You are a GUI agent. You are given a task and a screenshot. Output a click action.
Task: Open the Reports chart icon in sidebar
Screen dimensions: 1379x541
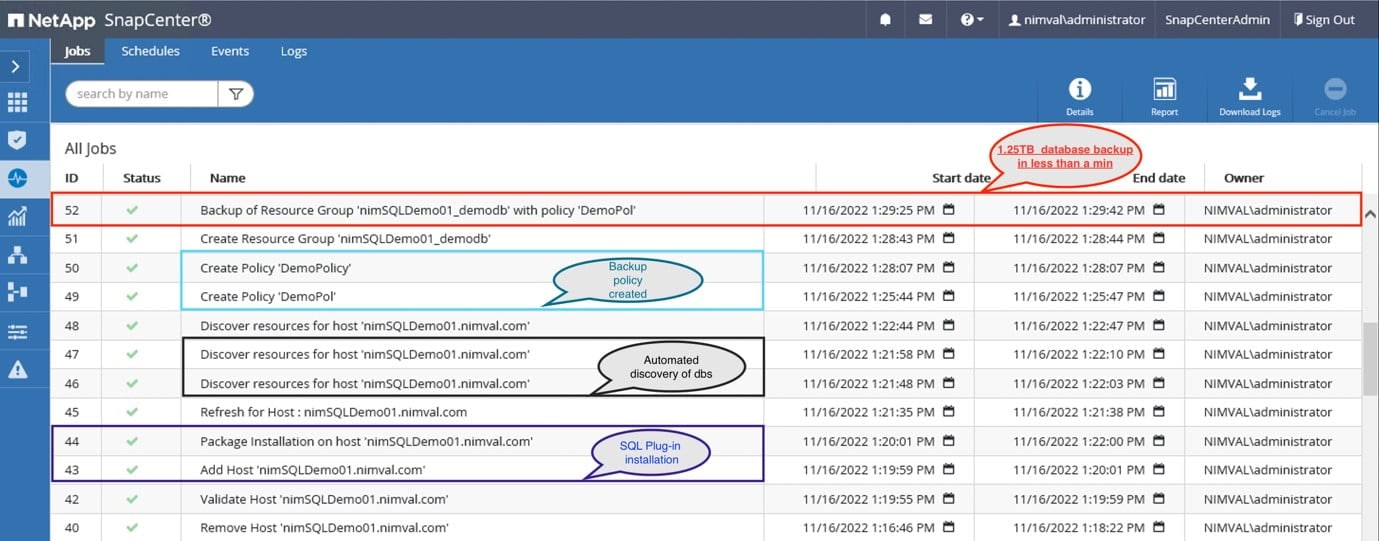17,216
